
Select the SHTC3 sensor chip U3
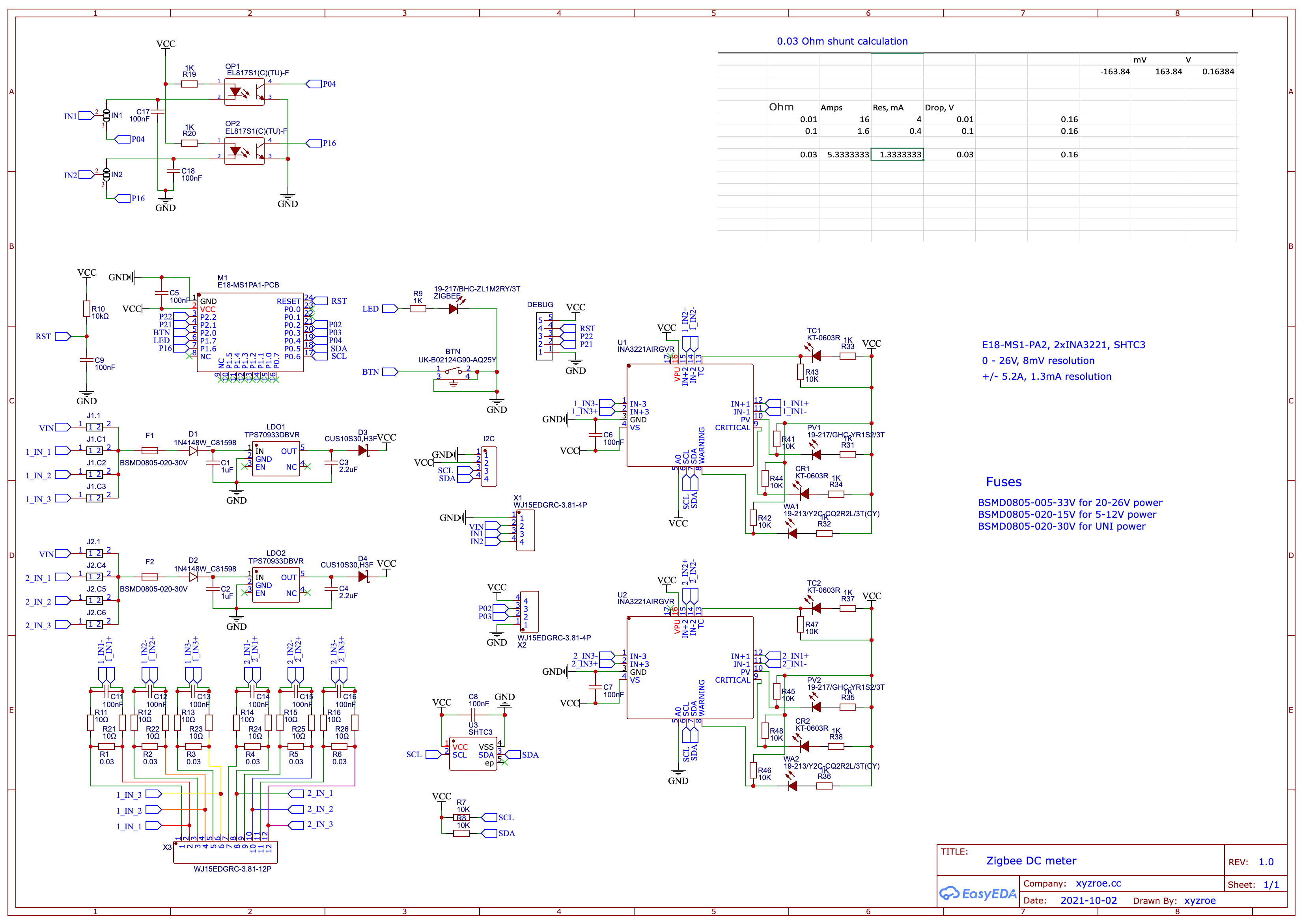tap(473, 754)
